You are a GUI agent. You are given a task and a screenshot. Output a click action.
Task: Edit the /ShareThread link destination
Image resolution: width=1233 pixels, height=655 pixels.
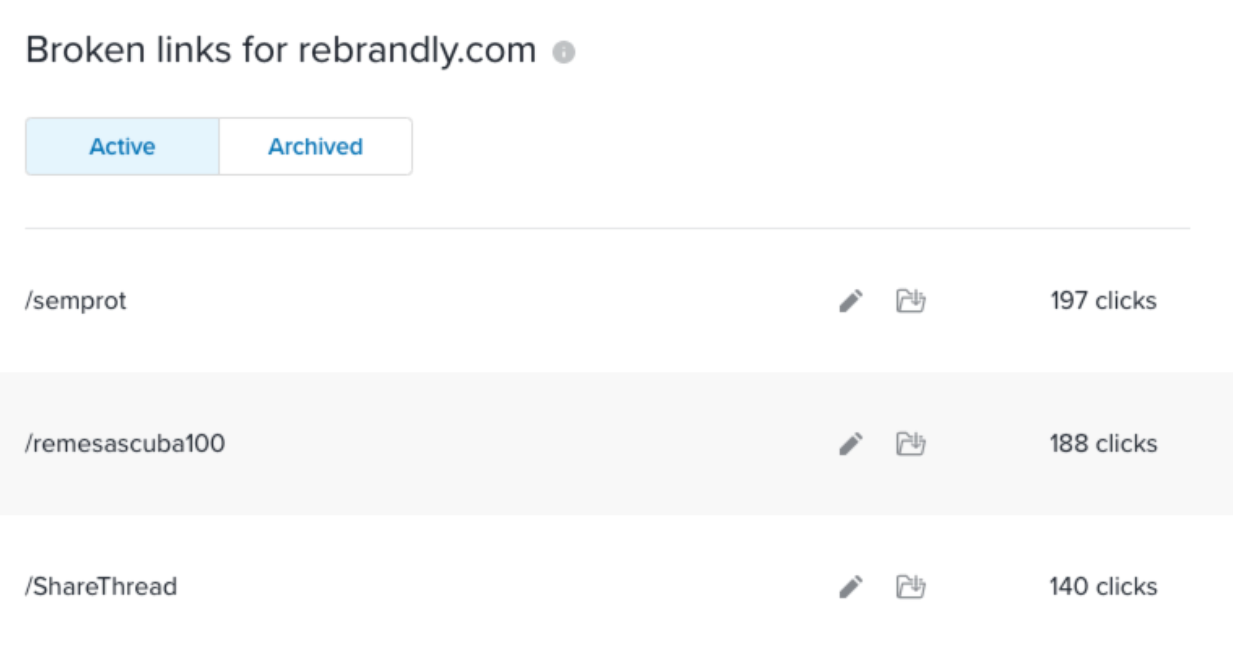coord(850,587)
